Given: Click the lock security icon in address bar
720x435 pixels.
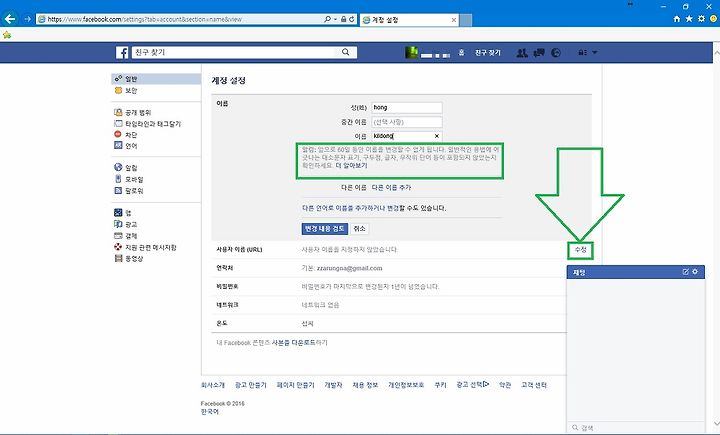Looking at the screenshot, I should click(343, 19).
